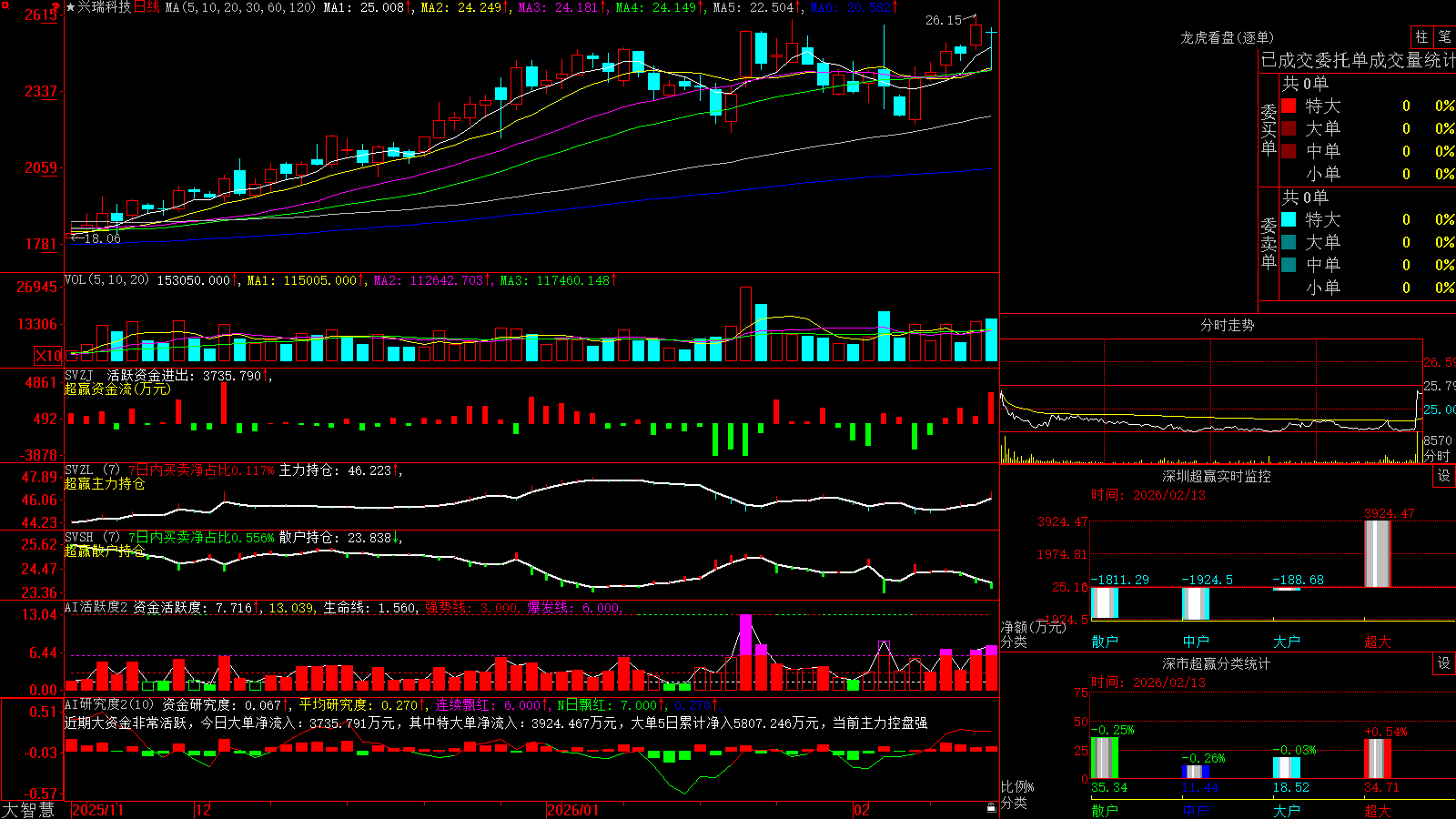Click the dark red 大单 buy-order swatch
The width and height of the screenshot is (1456, 819).
pos(1289,128)
